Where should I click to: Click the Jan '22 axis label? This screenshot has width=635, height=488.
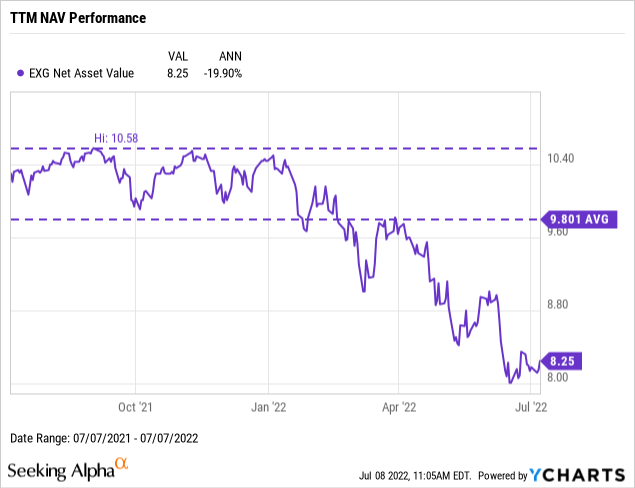[268, 407]
